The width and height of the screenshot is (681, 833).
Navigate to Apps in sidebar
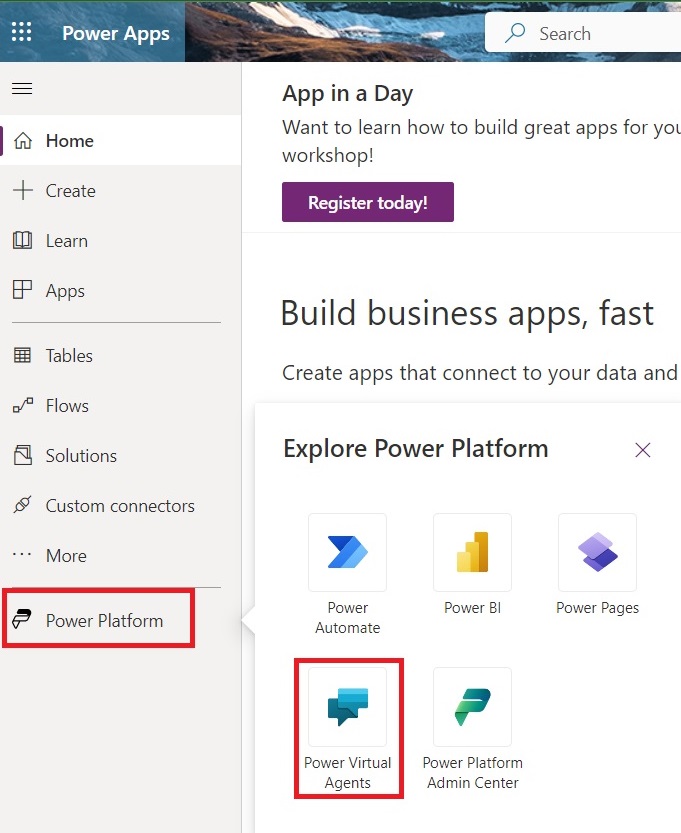coord(65,291)
